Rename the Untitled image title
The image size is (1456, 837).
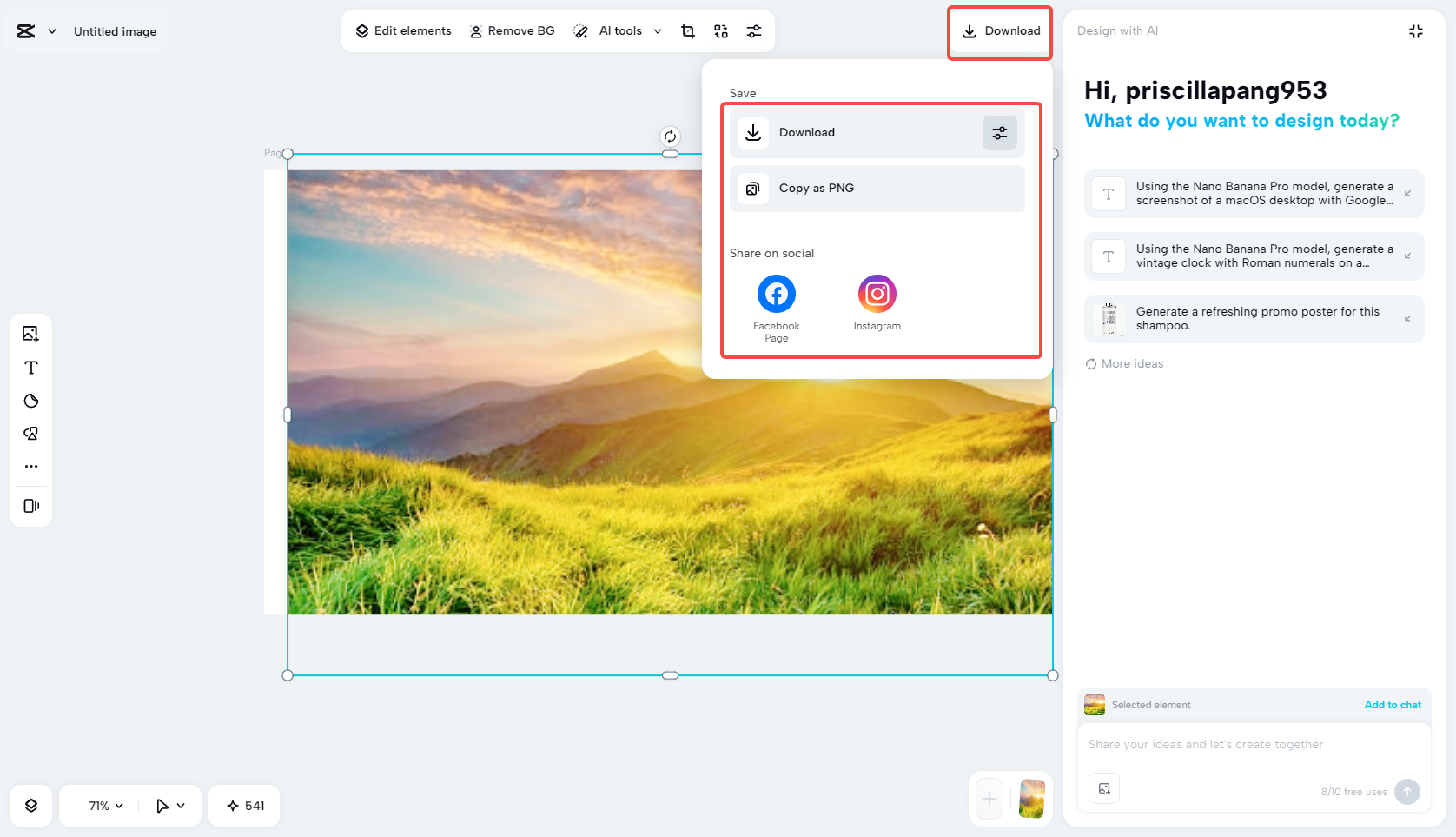tap(116, 31)
